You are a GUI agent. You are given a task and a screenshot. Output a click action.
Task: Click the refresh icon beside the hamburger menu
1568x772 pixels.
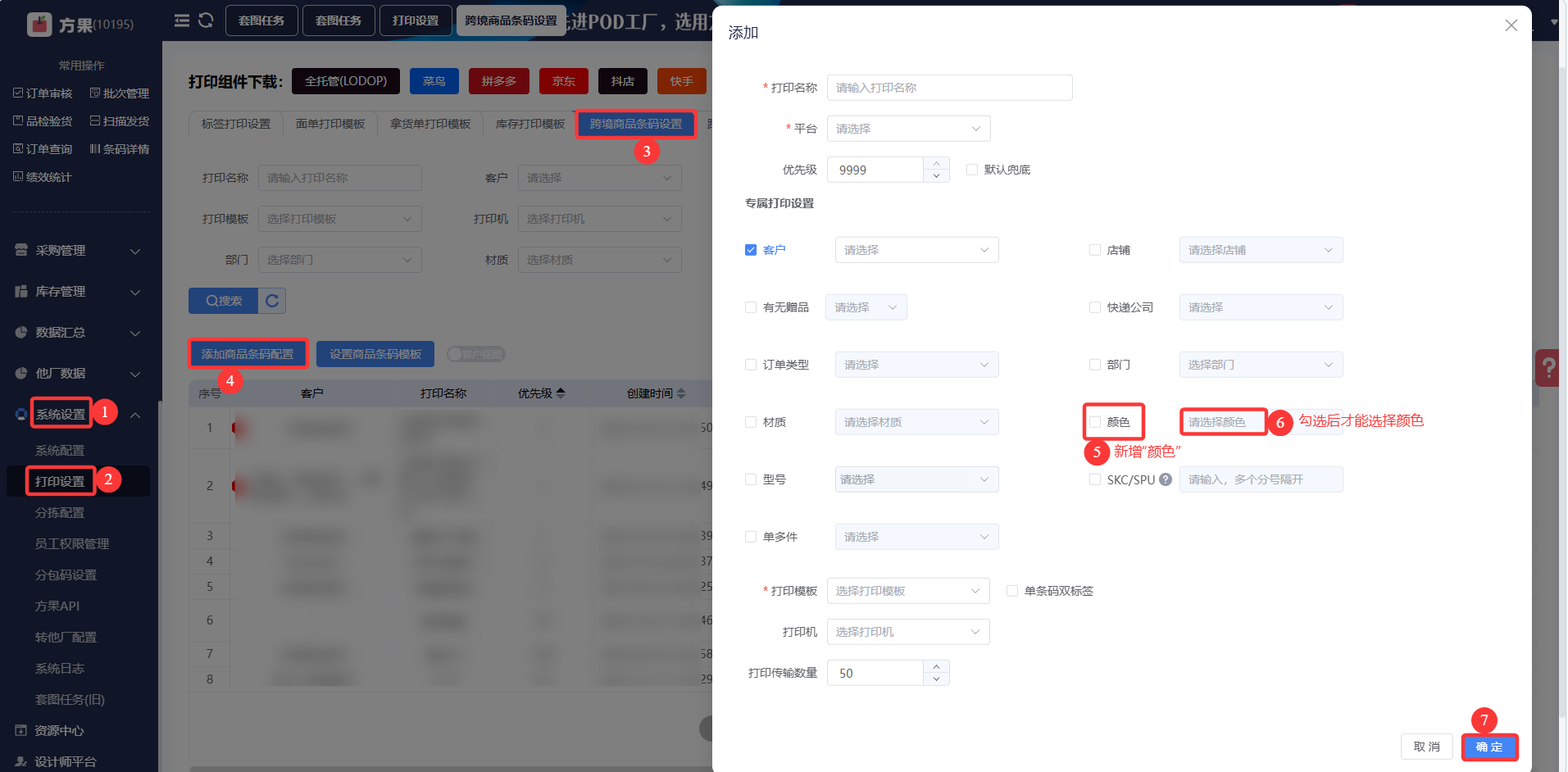click(206, 20)
